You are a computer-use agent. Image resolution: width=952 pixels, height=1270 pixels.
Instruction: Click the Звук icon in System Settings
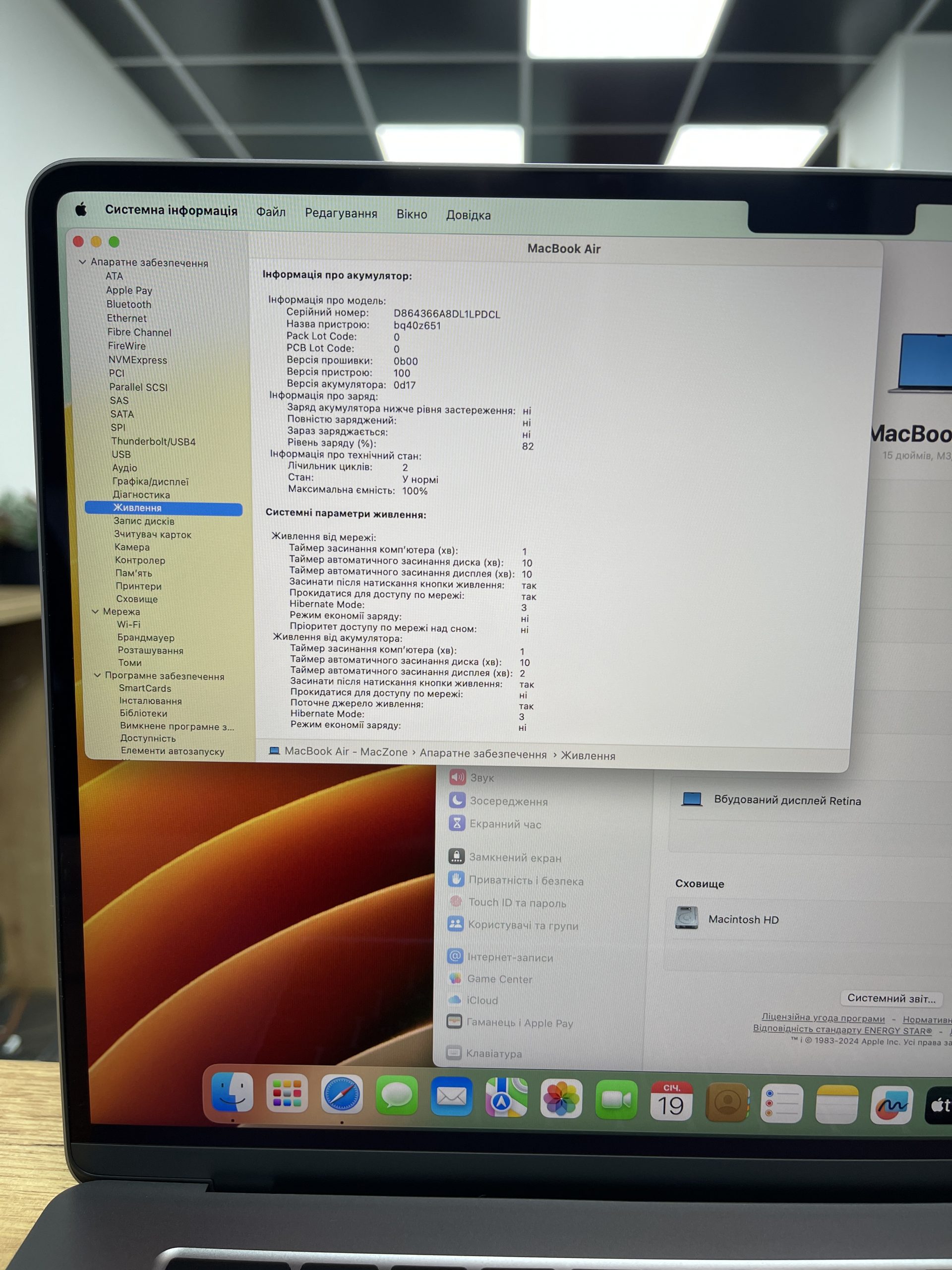click(x=457, y=777)
